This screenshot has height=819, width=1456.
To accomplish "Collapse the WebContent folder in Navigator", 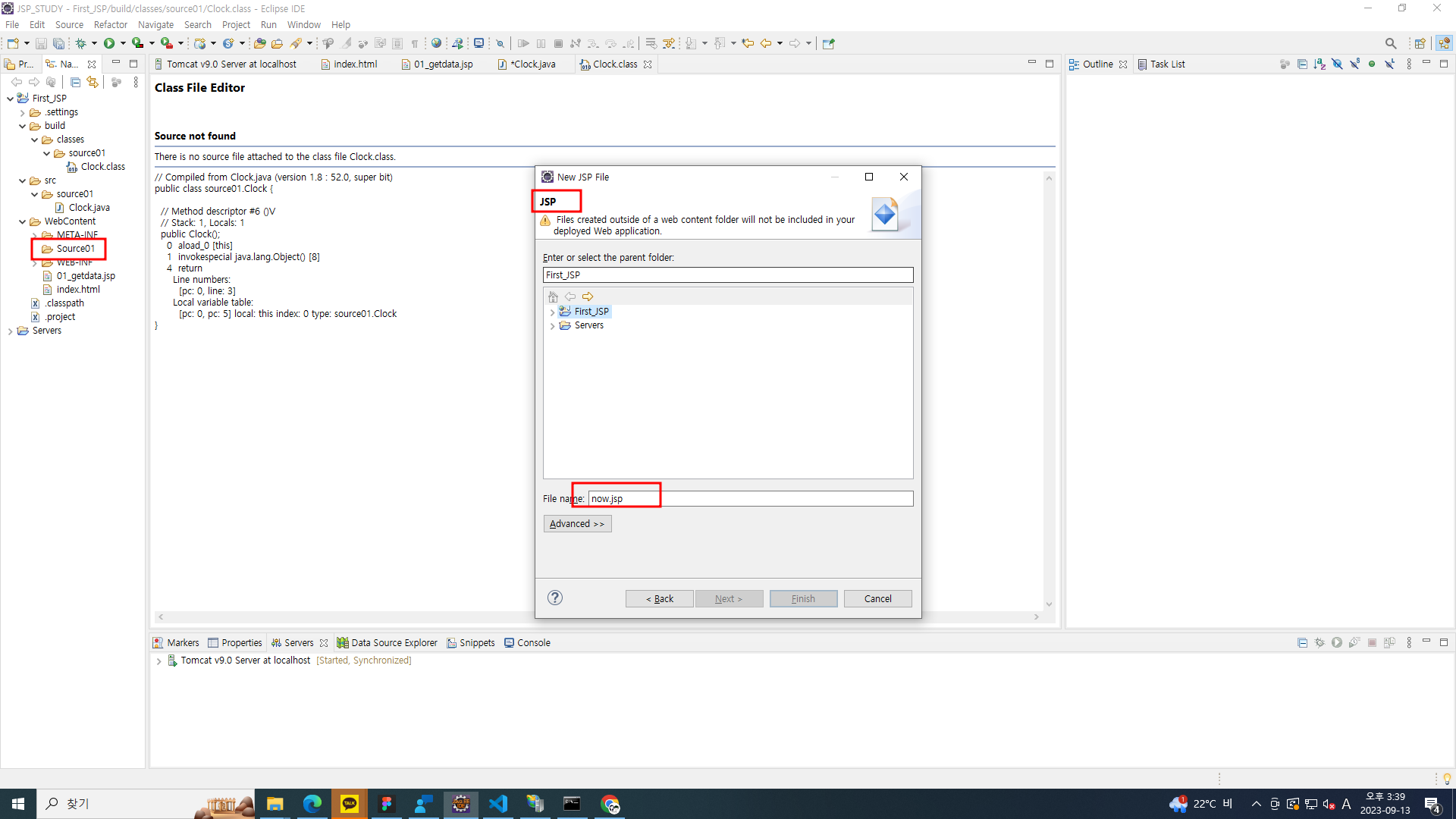I will tap(22, 221).
